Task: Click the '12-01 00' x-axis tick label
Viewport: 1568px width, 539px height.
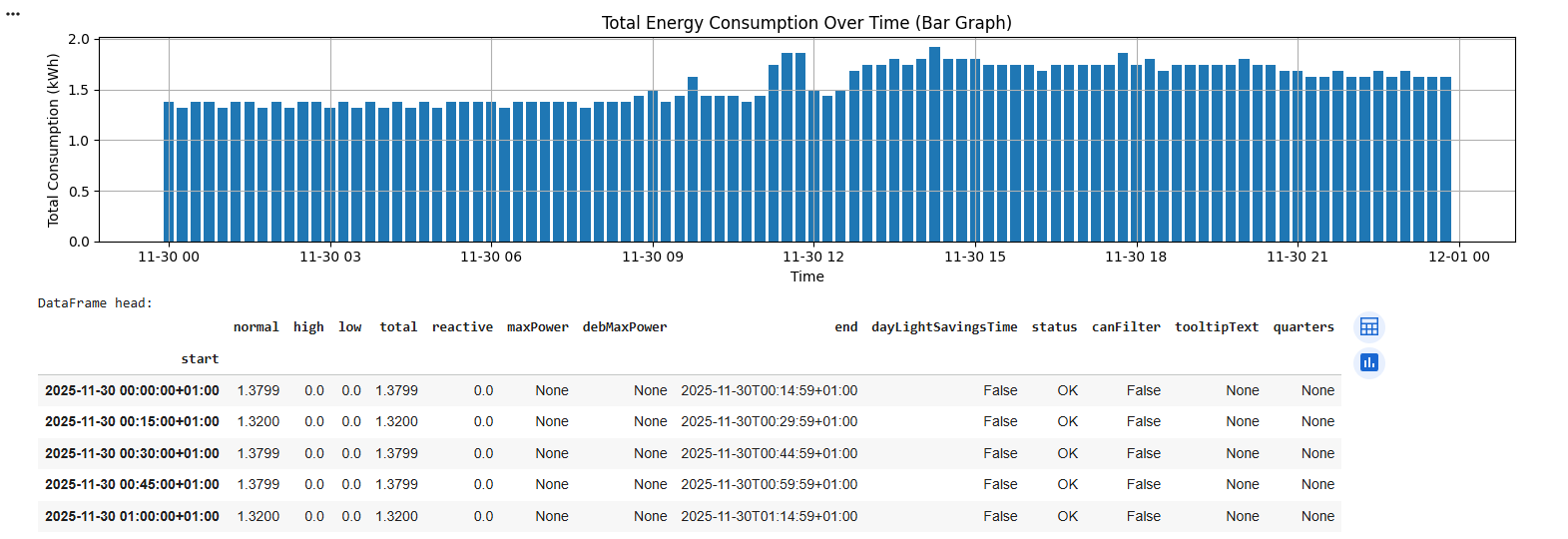Action: coord(1458,258)
